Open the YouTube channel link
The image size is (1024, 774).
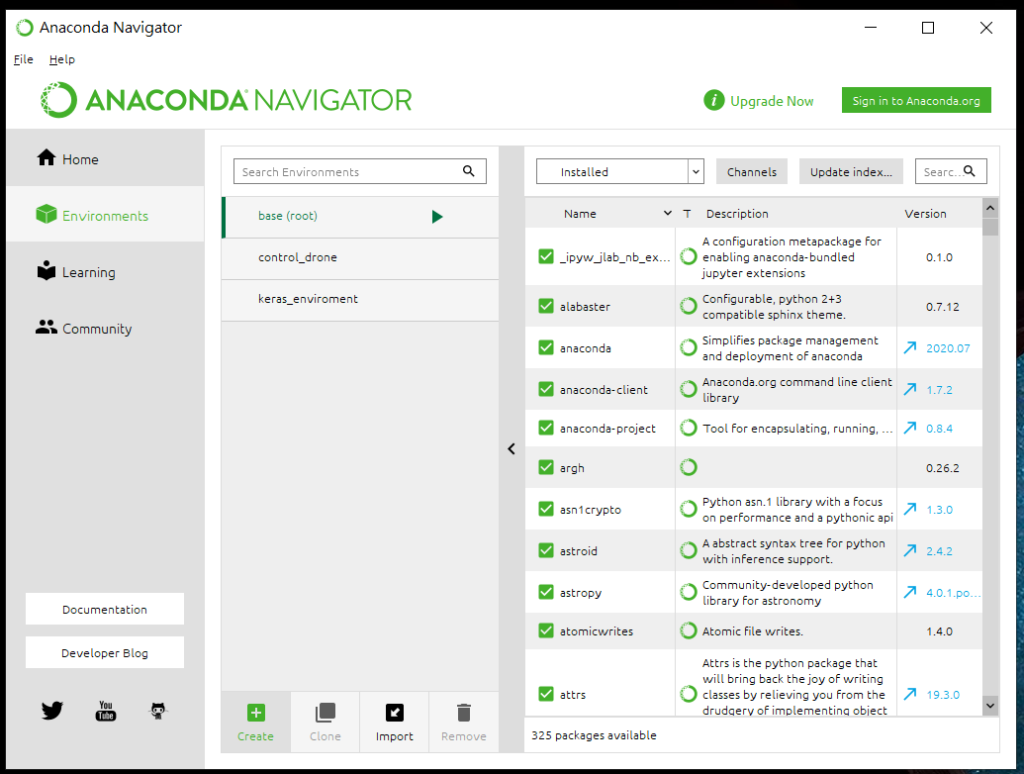pyautogui.click(x=105, y=711)
